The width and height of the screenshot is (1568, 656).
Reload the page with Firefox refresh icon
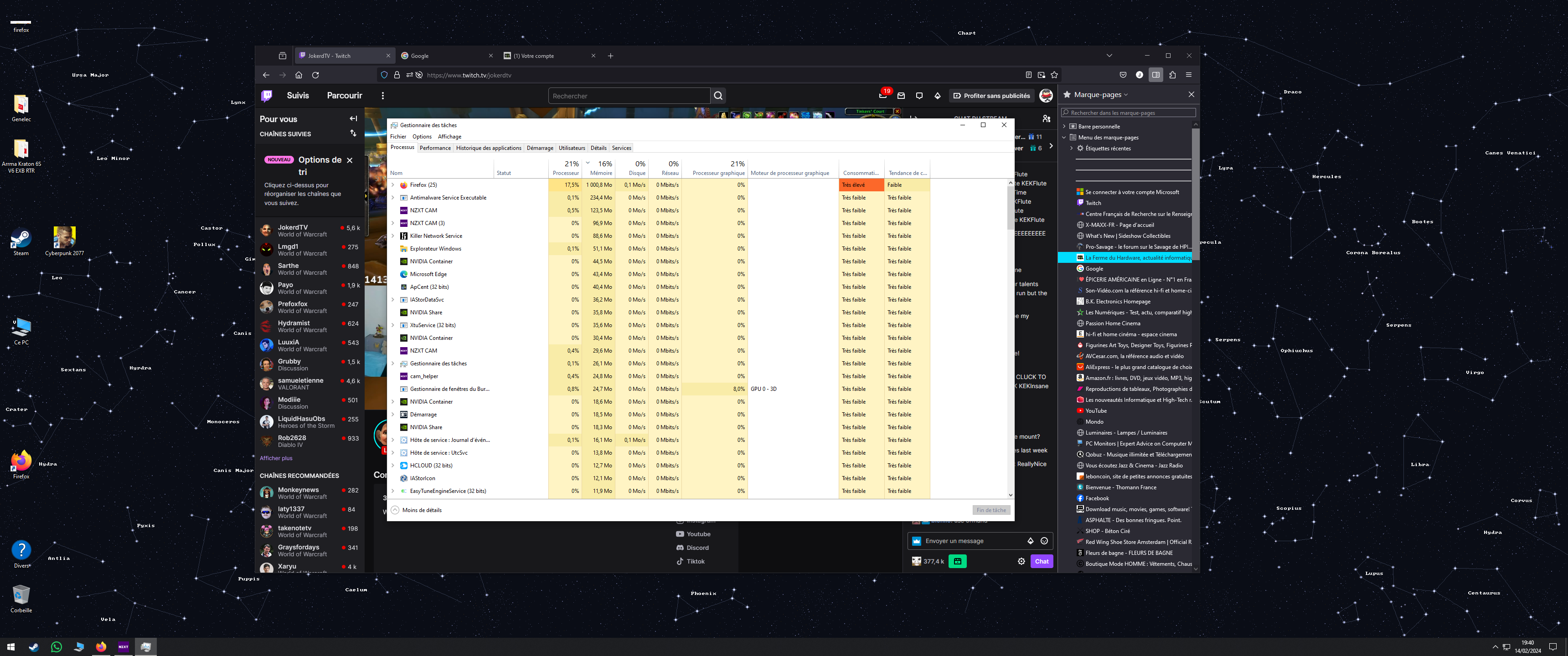tap(315, 75)
